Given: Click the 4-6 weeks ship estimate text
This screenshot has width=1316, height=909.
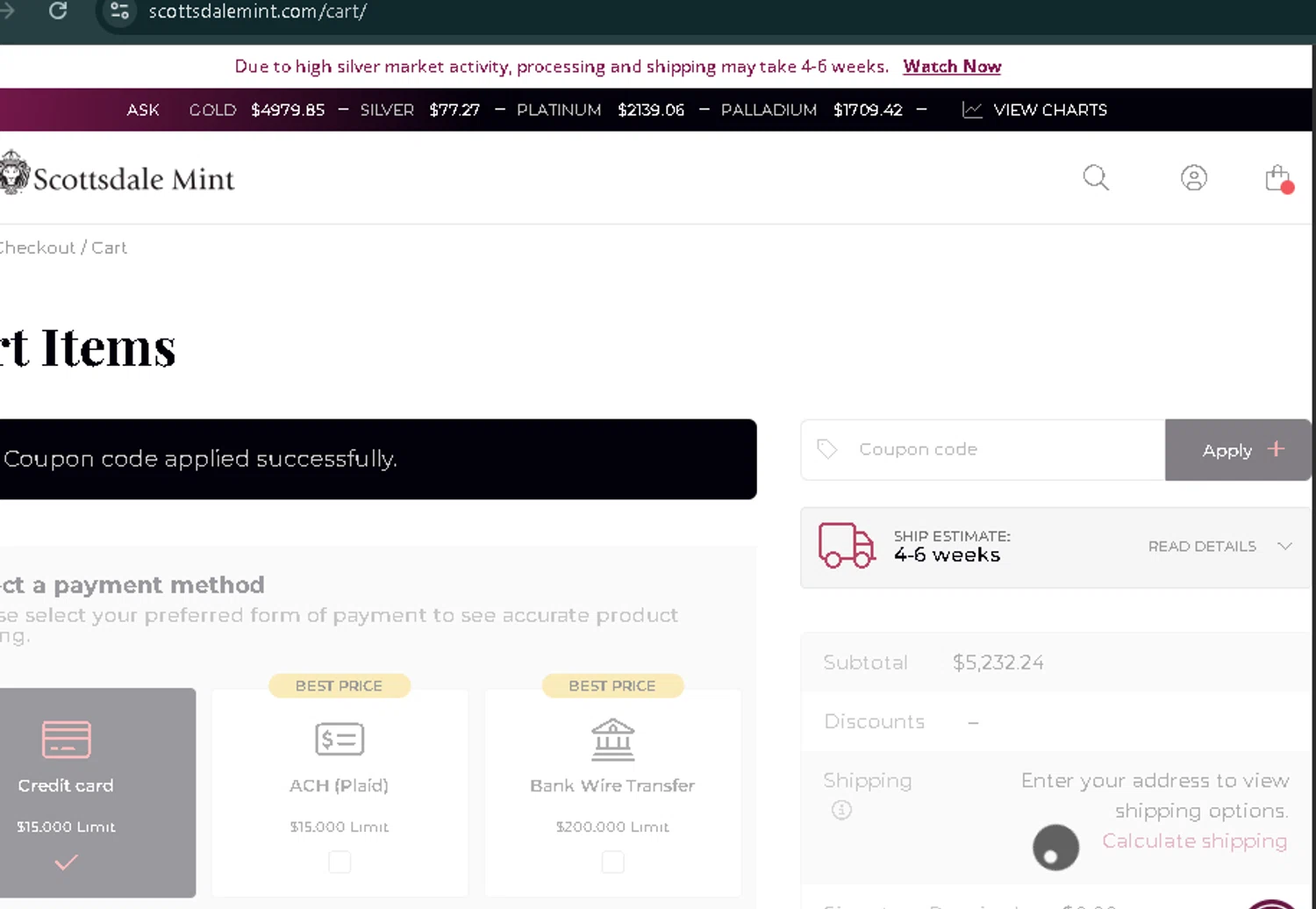Looking at the screenshot, I should pyautogui.click(x=947, y=555).
